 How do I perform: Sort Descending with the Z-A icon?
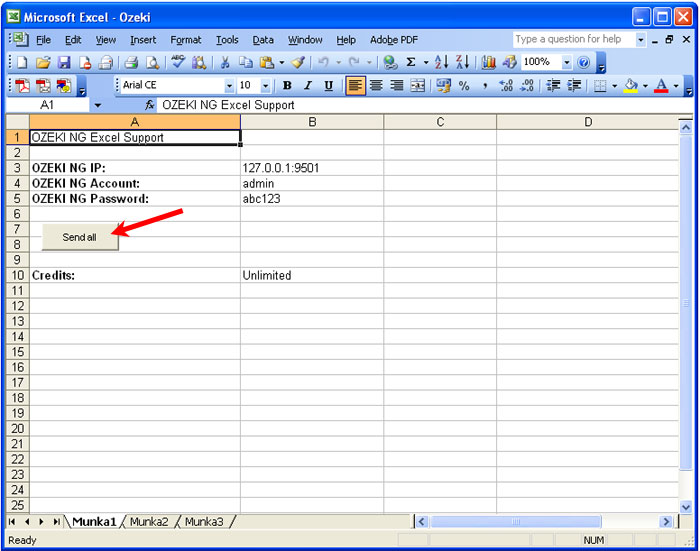pos(462,63)
